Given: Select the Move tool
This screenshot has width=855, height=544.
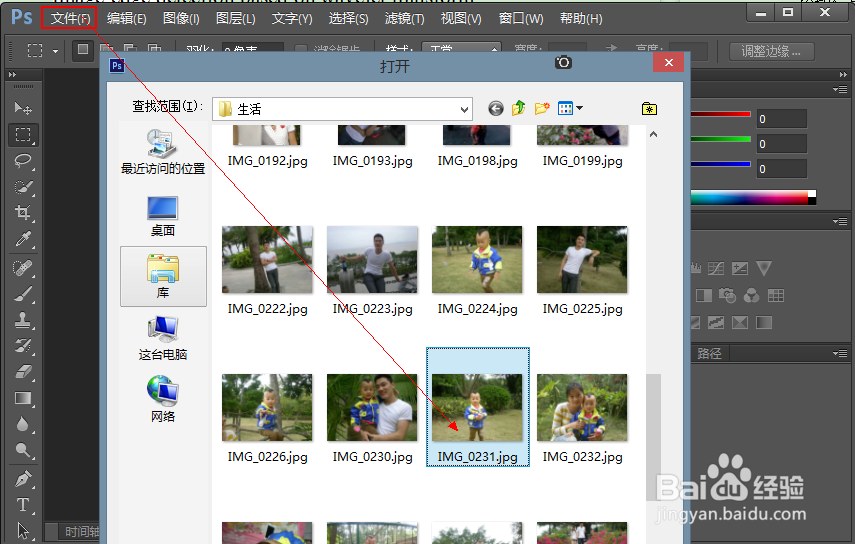Looking at the screenshot, I should pos(23,108).
